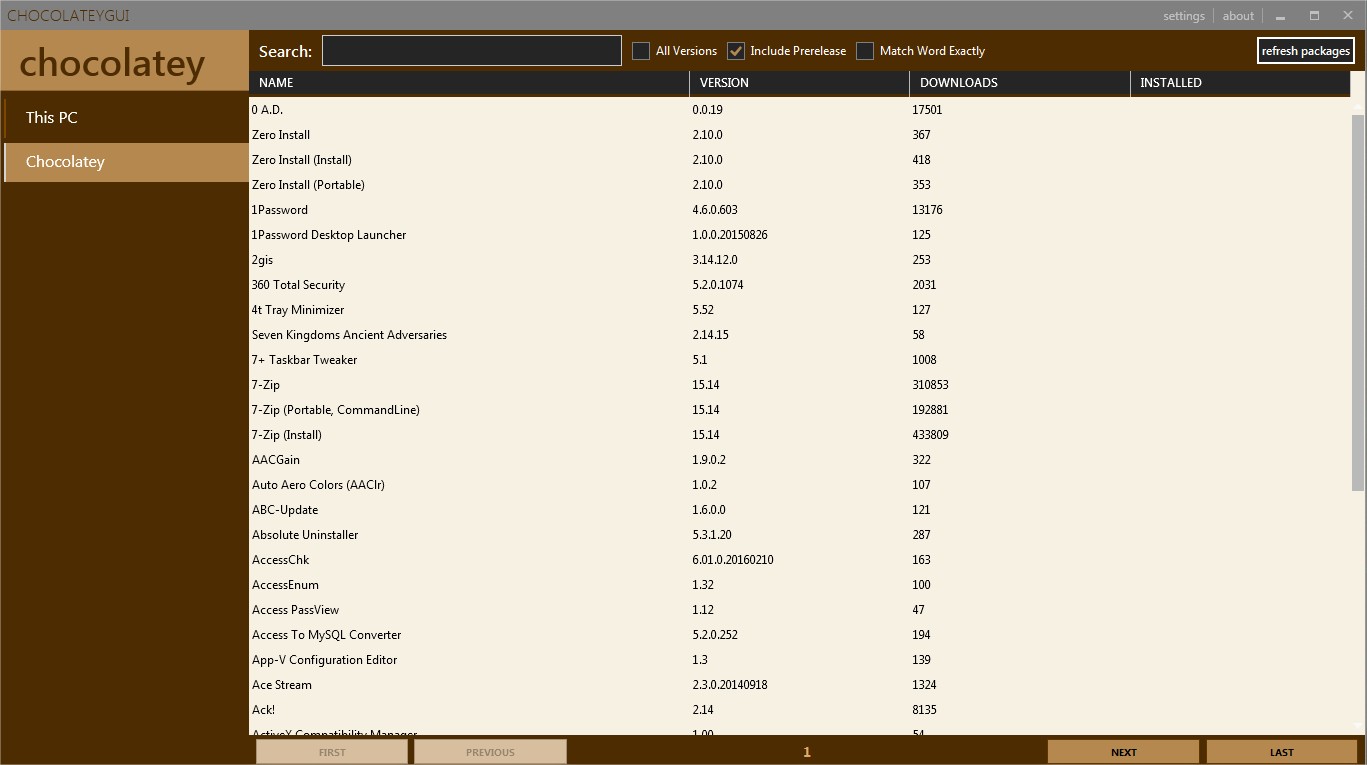
Task: Switch to This PC tab
Action: (126, 118)
